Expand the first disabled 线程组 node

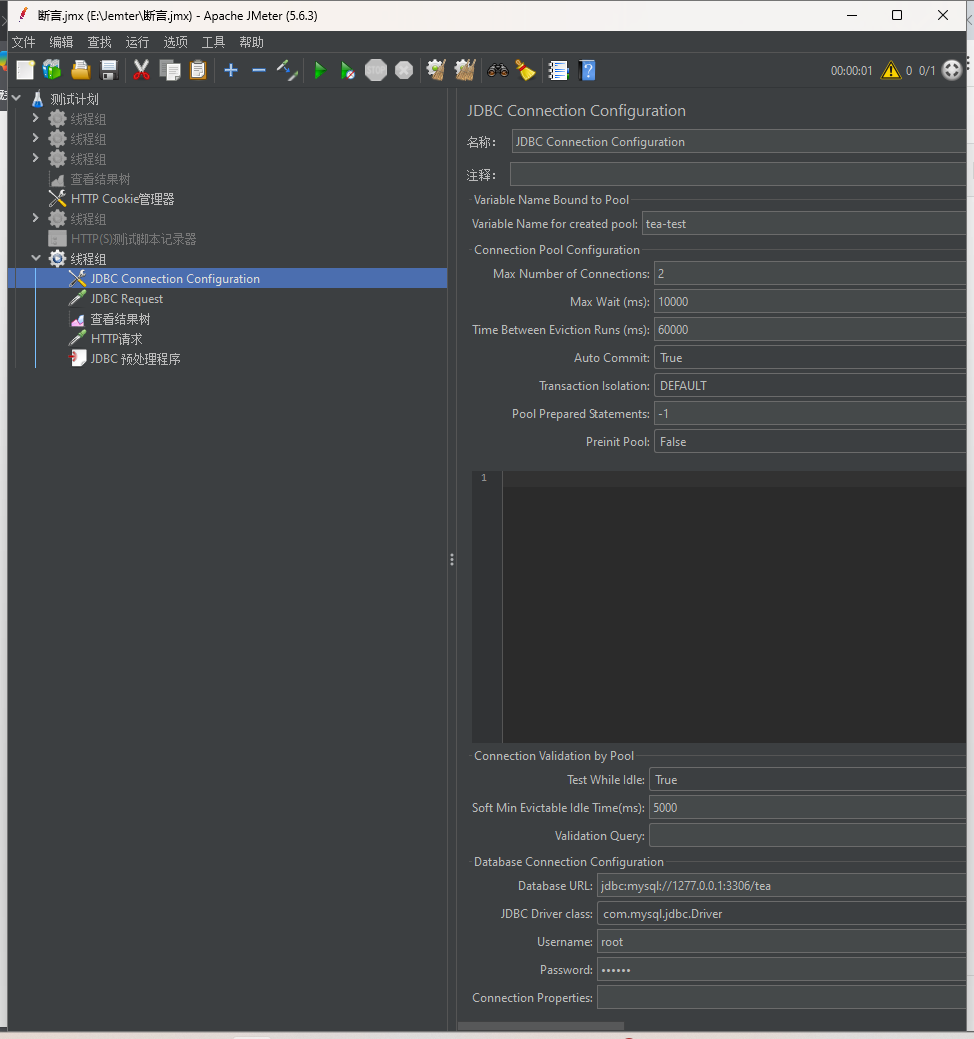[36, 118]
